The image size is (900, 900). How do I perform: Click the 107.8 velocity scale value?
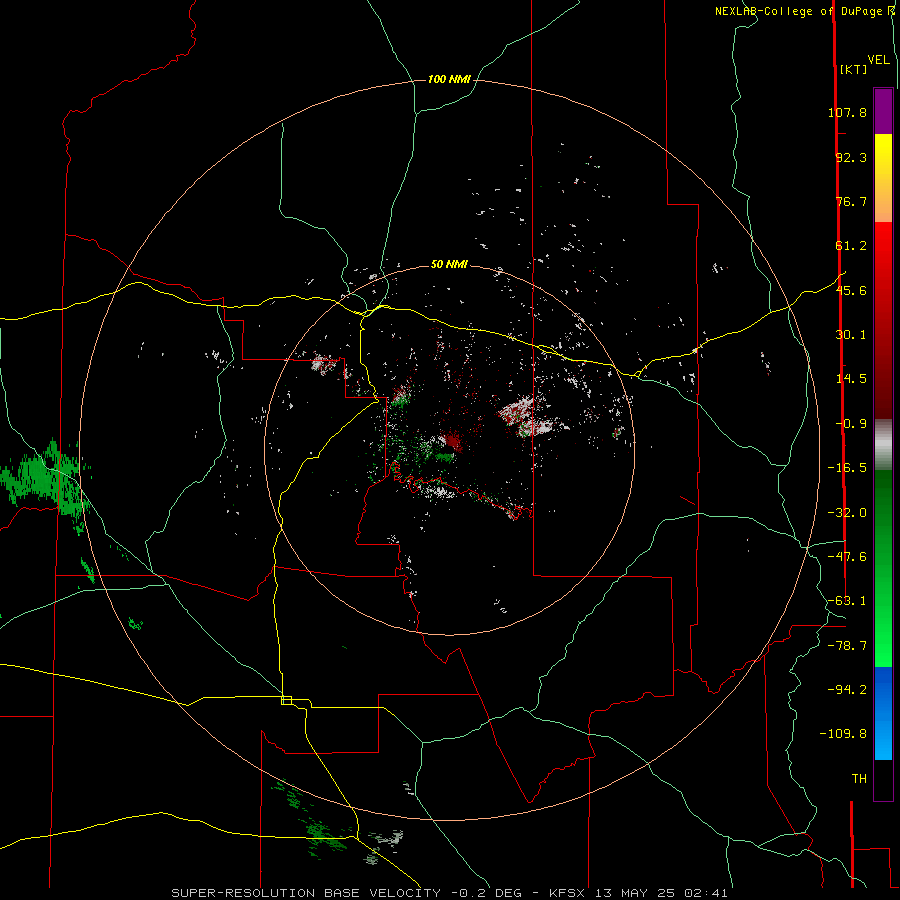point(847,112)
